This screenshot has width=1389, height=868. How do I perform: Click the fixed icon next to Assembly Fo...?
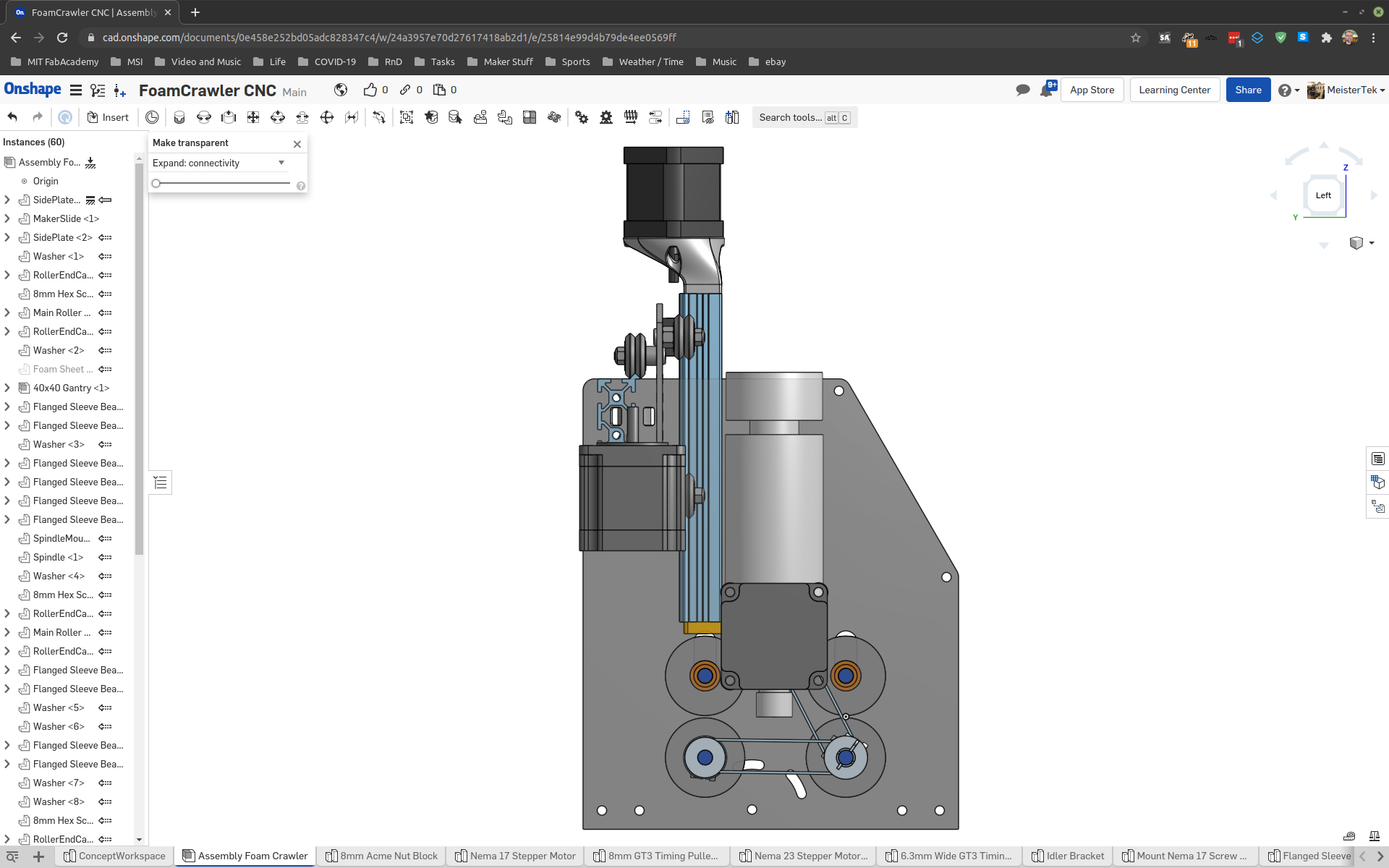click(x=90, y=163)
